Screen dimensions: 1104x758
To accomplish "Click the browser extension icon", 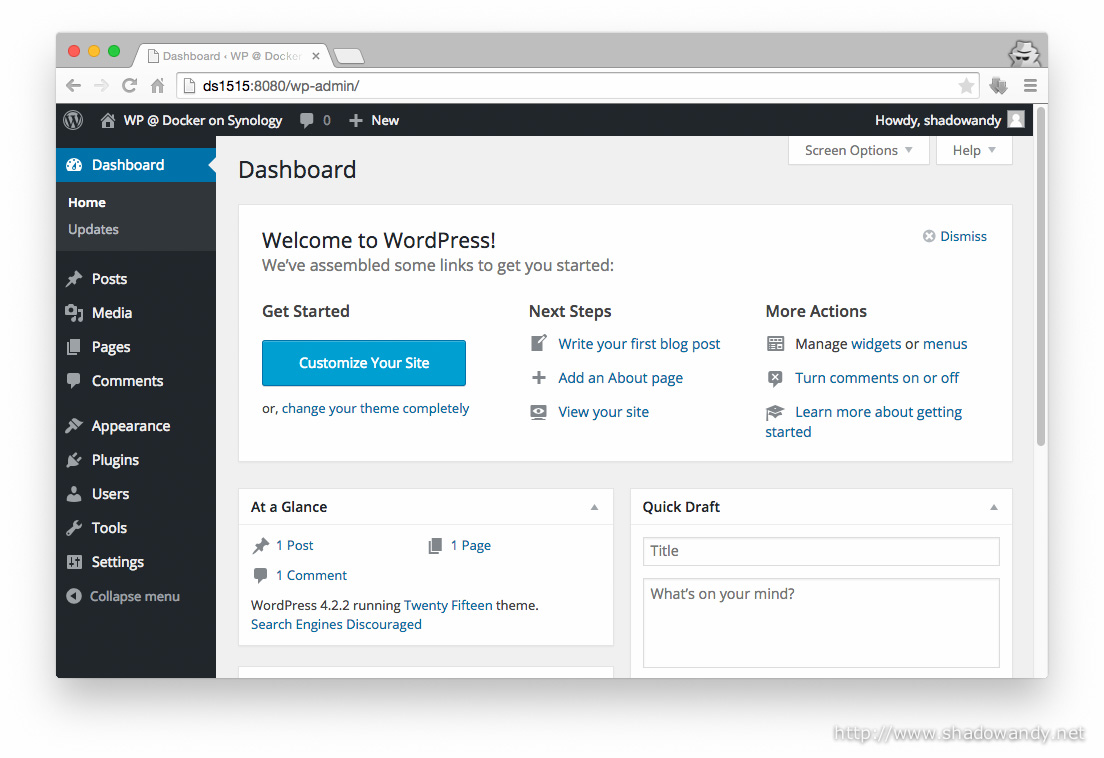I will 998,86.
